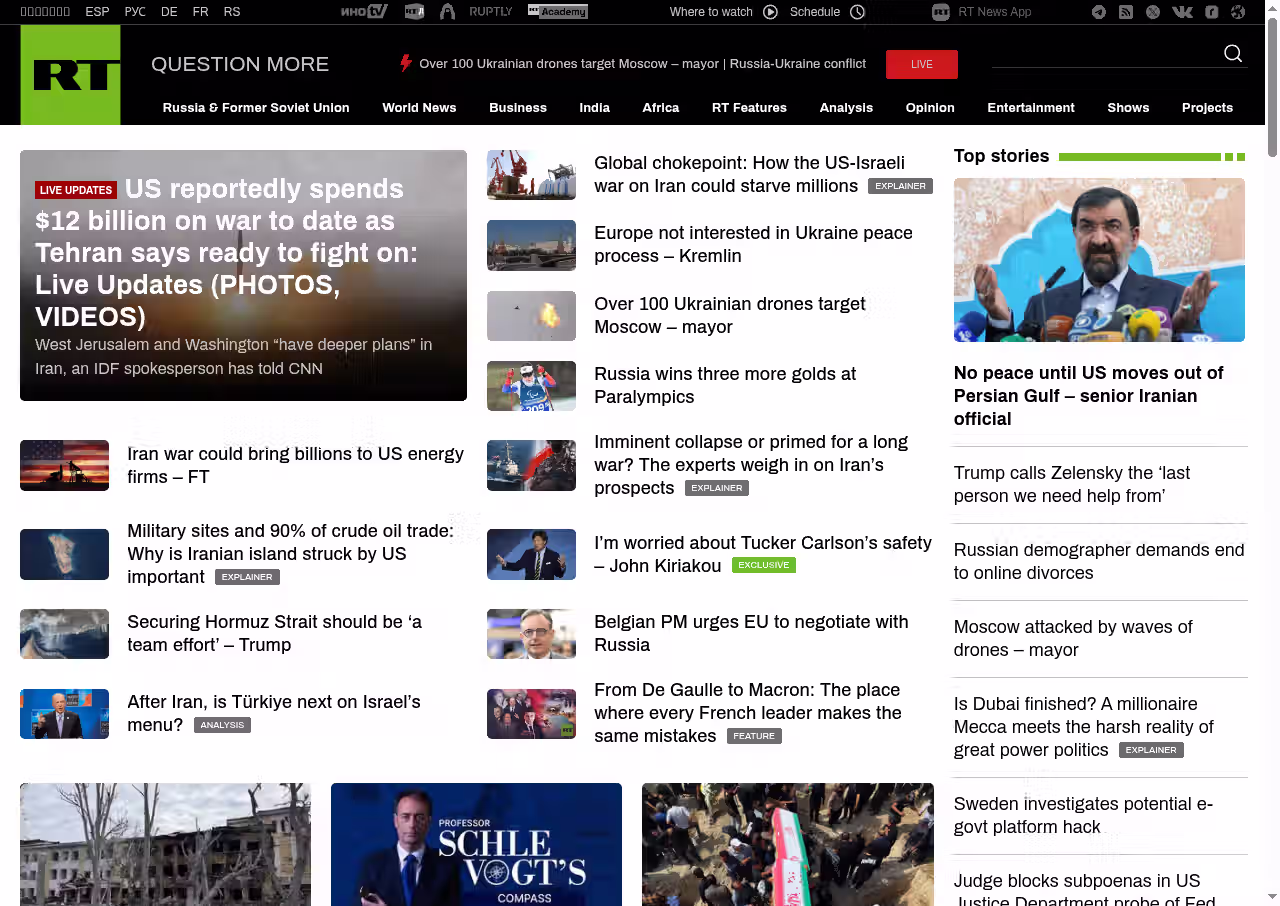Open the World News menu
Image resolution: width=1280 pixels, height=906 pixels.
[419, 108]
